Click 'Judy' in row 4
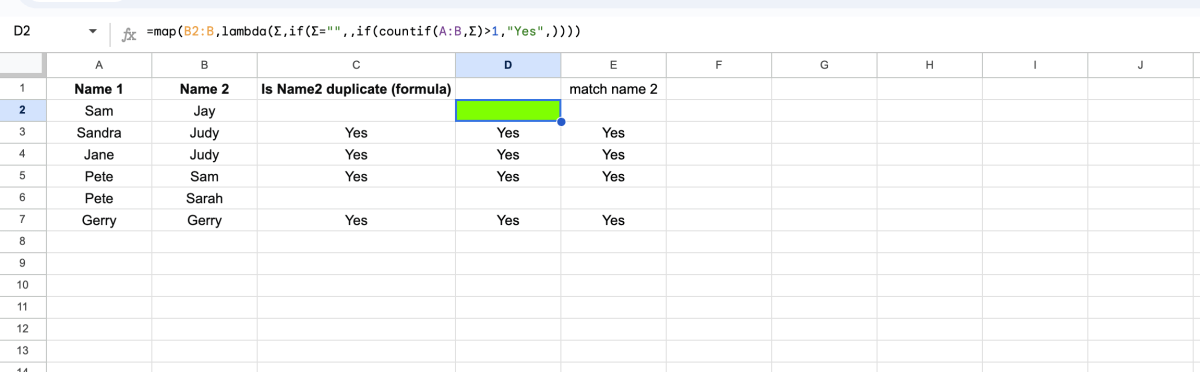The width and height of the screenshot is (1200, 372). (x=204, y=155)
